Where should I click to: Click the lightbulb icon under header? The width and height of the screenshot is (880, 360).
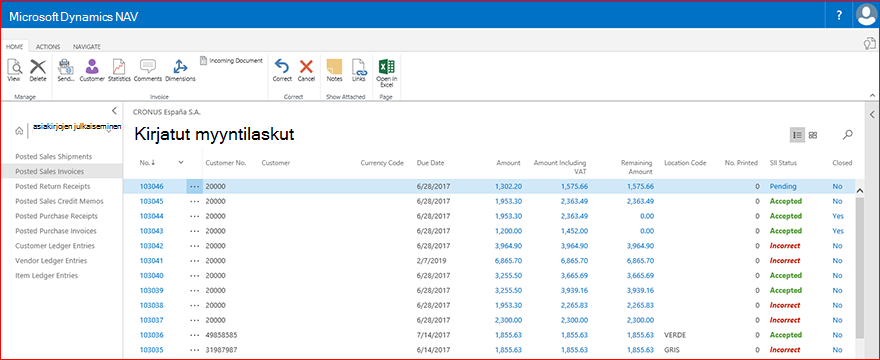pos(869,44)
